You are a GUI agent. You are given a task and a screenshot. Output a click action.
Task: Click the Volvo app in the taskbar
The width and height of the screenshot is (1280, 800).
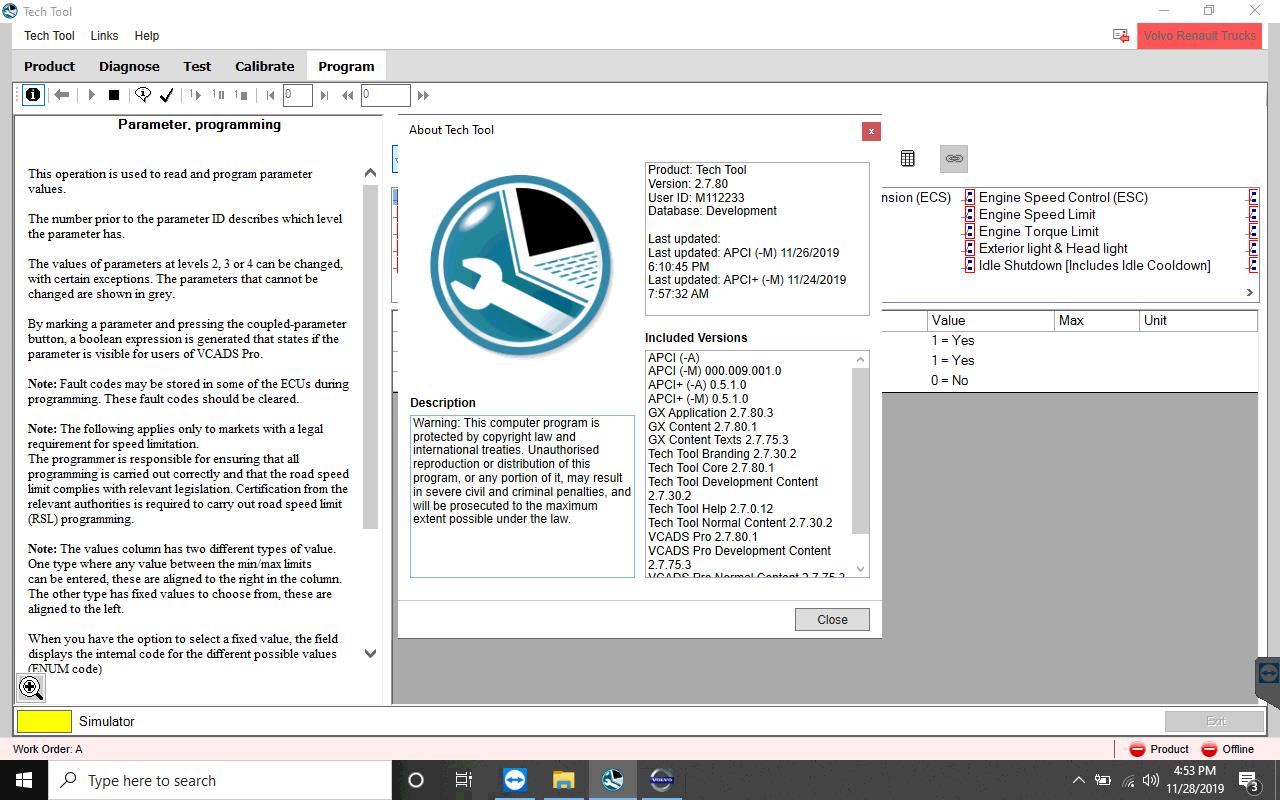[661, 780]
